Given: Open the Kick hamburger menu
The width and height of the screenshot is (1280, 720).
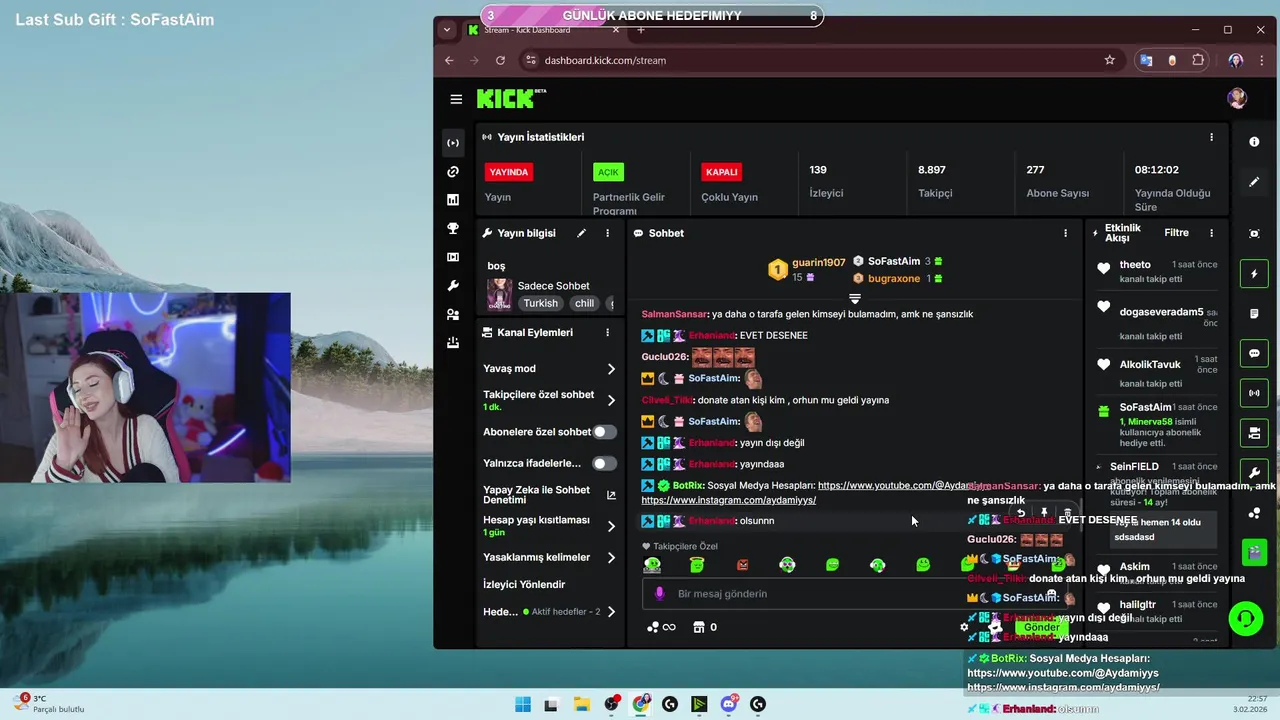Looking at the screenshot, I should point(456,99).
